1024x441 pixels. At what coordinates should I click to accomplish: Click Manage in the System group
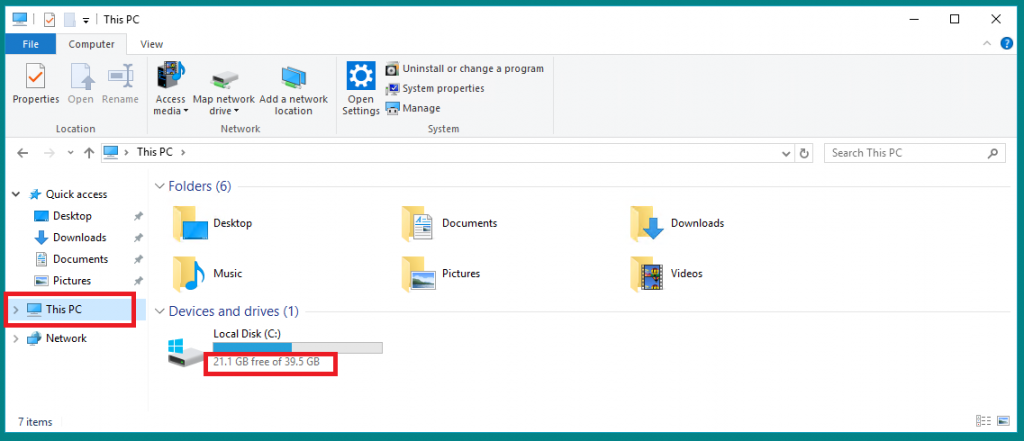(x=413, y=108)
